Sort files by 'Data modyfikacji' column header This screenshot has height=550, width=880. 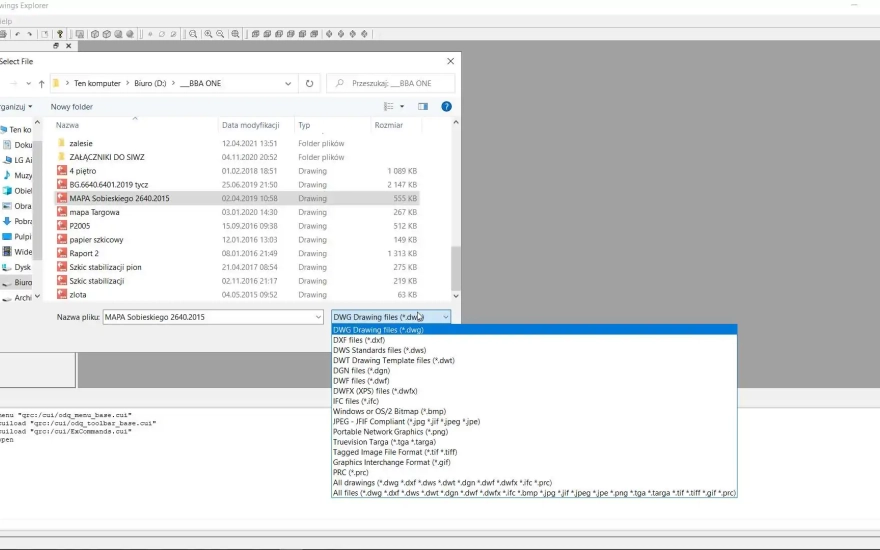pos(250,125)
